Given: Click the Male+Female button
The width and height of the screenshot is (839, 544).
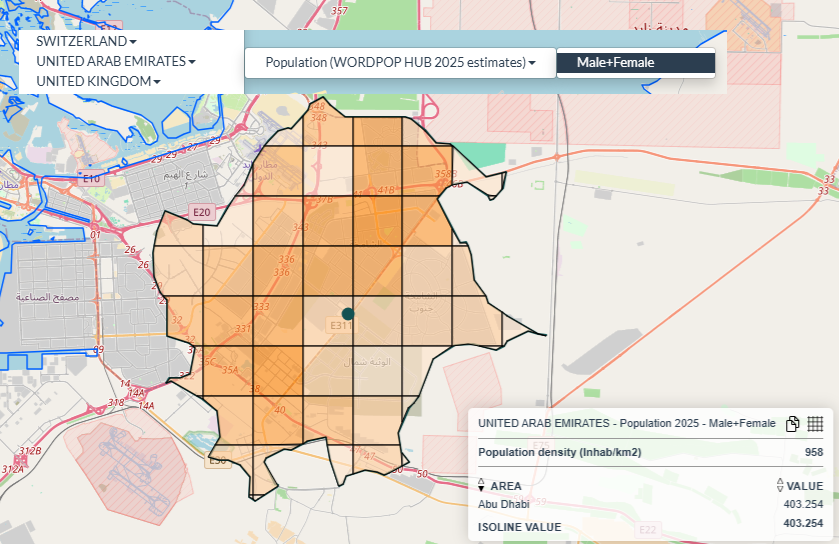Looking at the screenshot, I should tap(636, 63).
